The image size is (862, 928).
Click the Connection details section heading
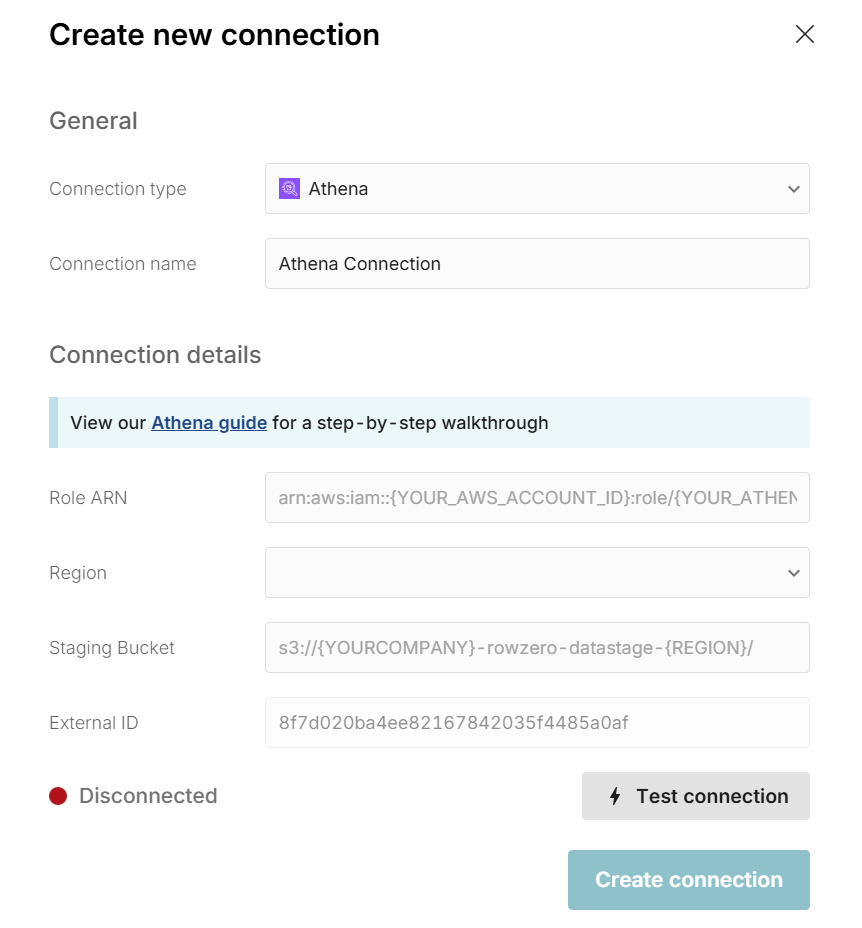[154, 354]
